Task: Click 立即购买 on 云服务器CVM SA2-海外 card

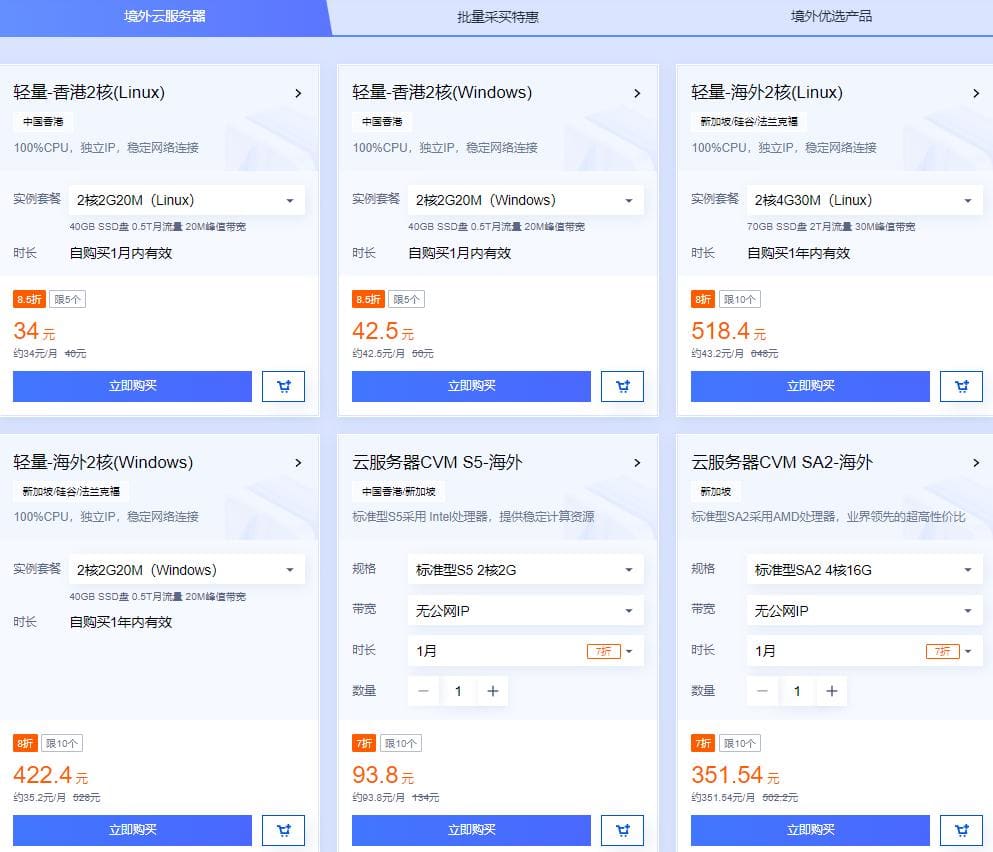Action: pos(810,830)
